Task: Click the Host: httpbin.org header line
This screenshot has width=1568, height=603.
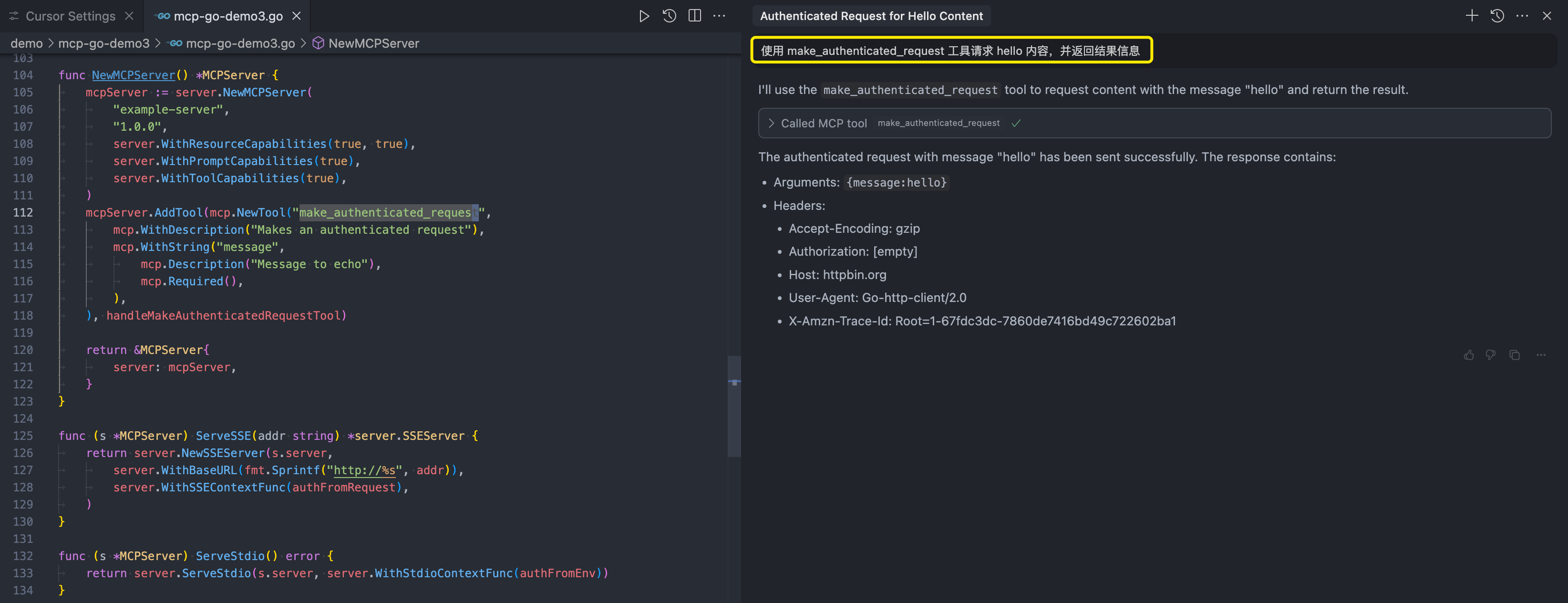Action: 837,275
